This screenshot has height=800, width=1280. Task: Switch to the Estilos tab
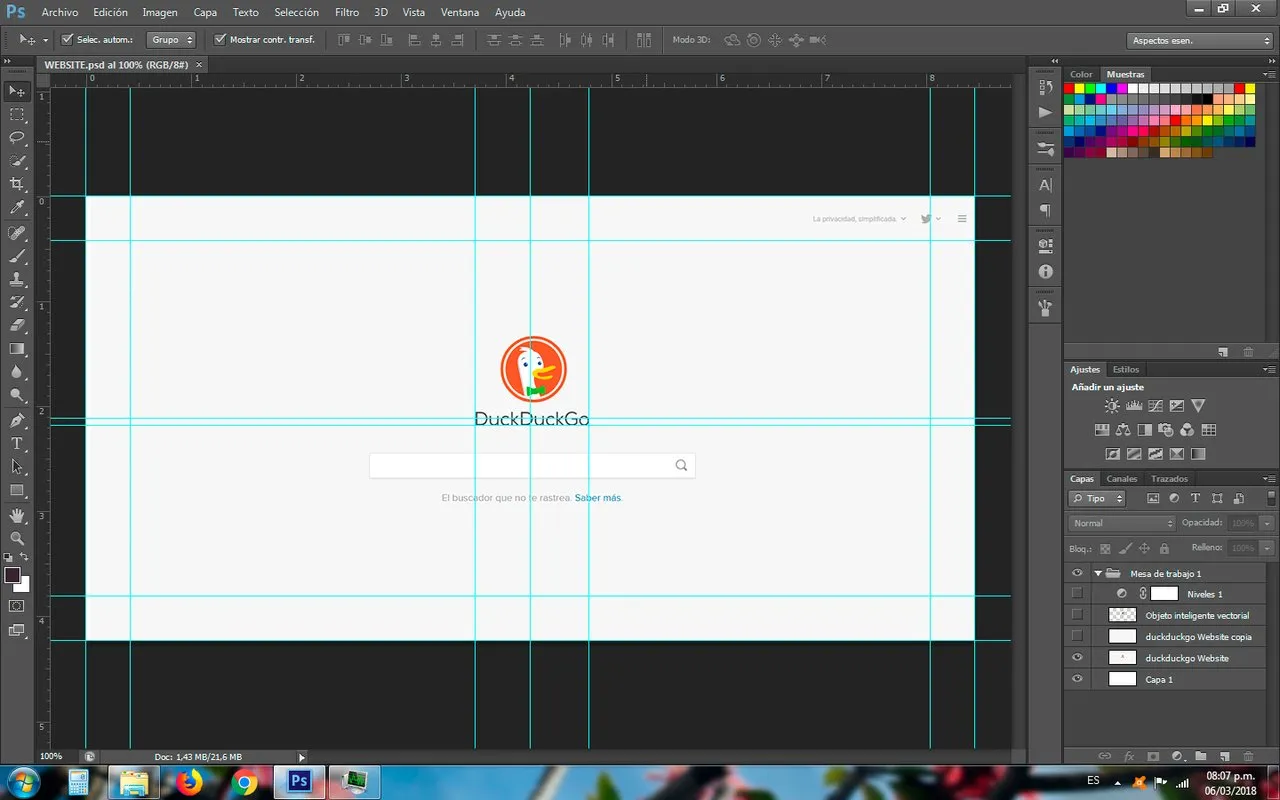click(x=1126, y=370)
